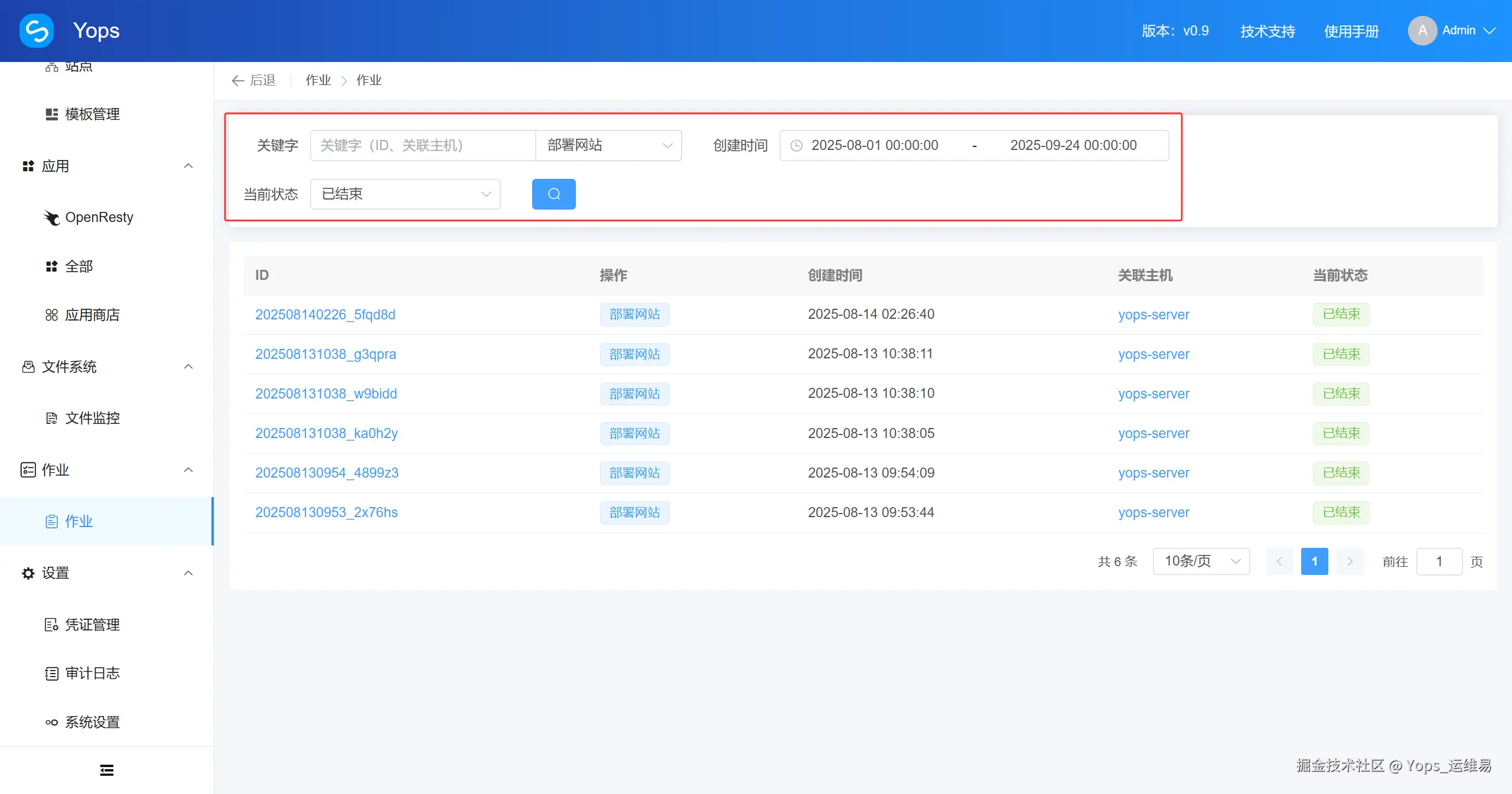Click the 设置 gear icon in sidebar
Viewport: 1512px width, 794px height.
tap(28, 573)
